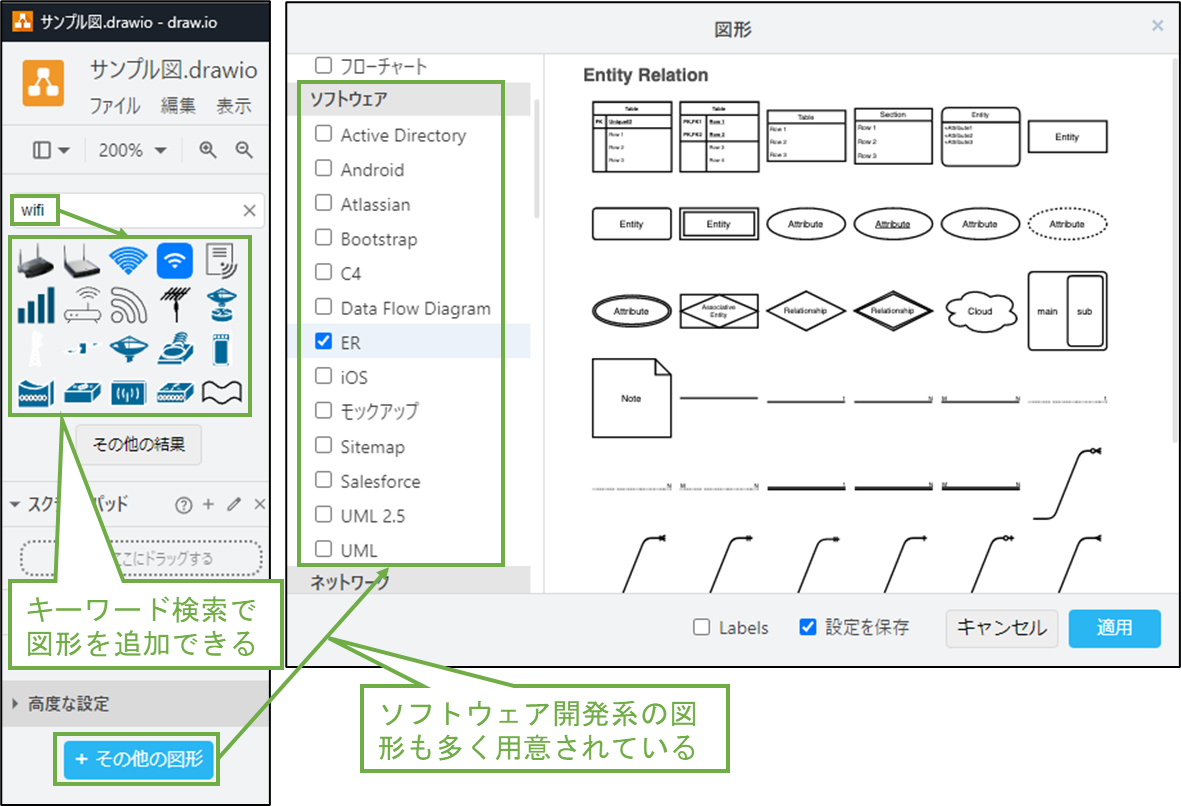Click the キャンセル button
The image size is (1181, 806).
(x=1002, y=628)
